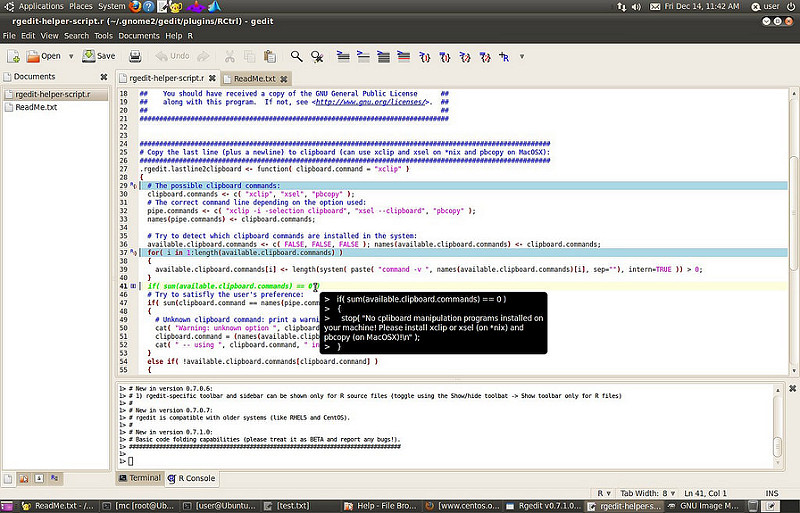Click the New document toolbar icon

coord(13,56)
